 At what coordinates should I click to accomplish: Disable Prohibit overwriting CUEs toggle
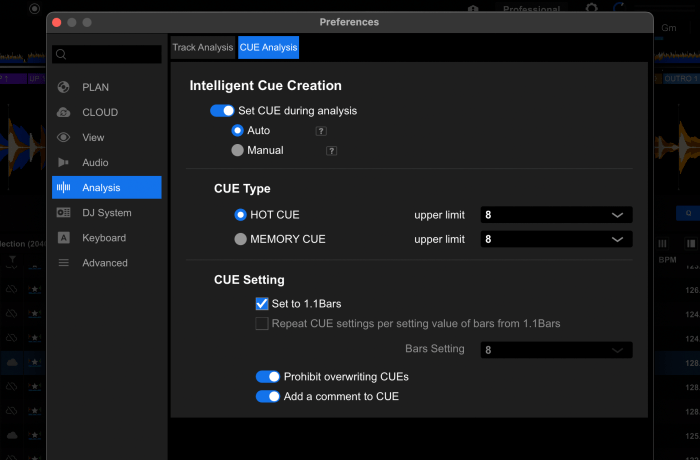pos(267,377)
